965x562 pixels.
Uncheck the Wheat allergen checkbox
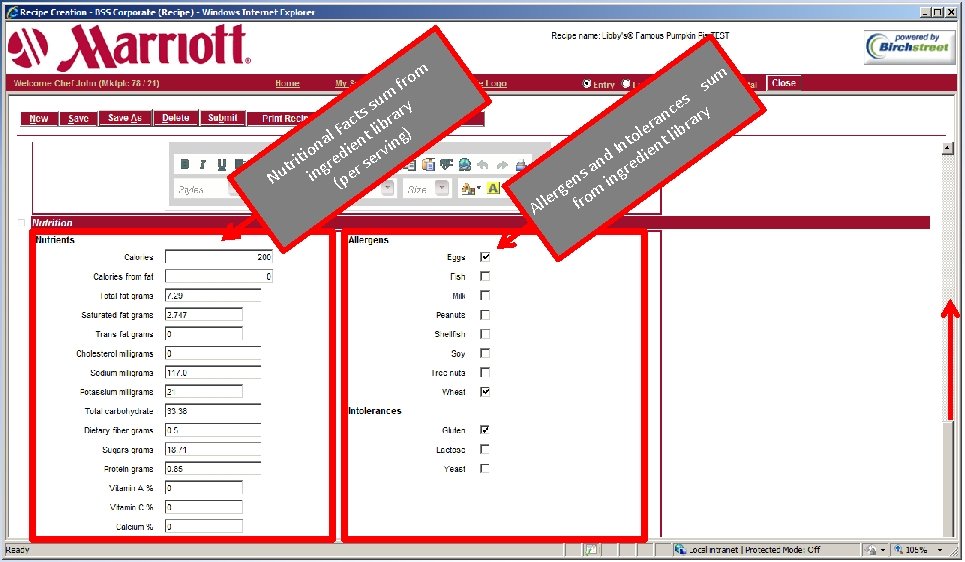point(485,391)
